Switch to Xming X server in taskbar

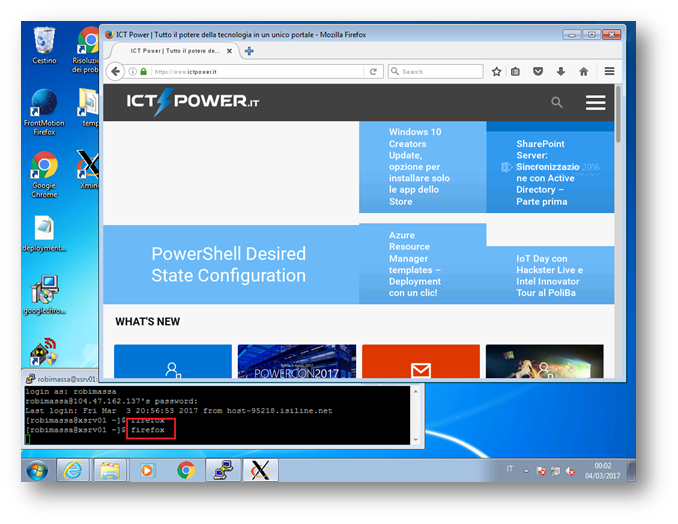(260, 470)
